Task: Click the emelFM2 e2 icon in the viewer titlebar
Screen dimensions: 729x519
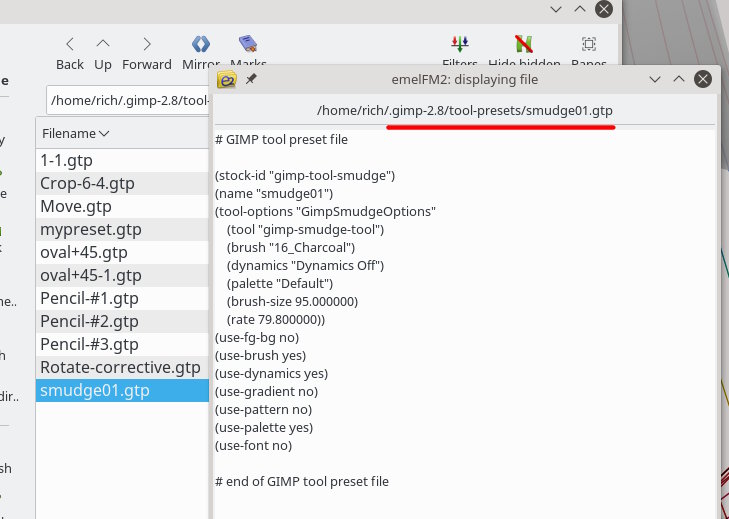Action: (x=227, y=80)
